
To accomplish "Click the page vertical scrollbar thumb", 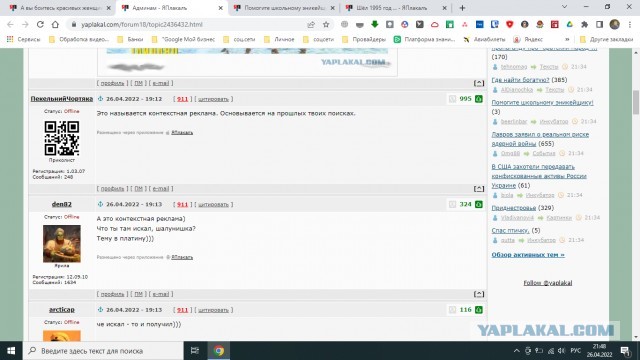I will point(636,102).
